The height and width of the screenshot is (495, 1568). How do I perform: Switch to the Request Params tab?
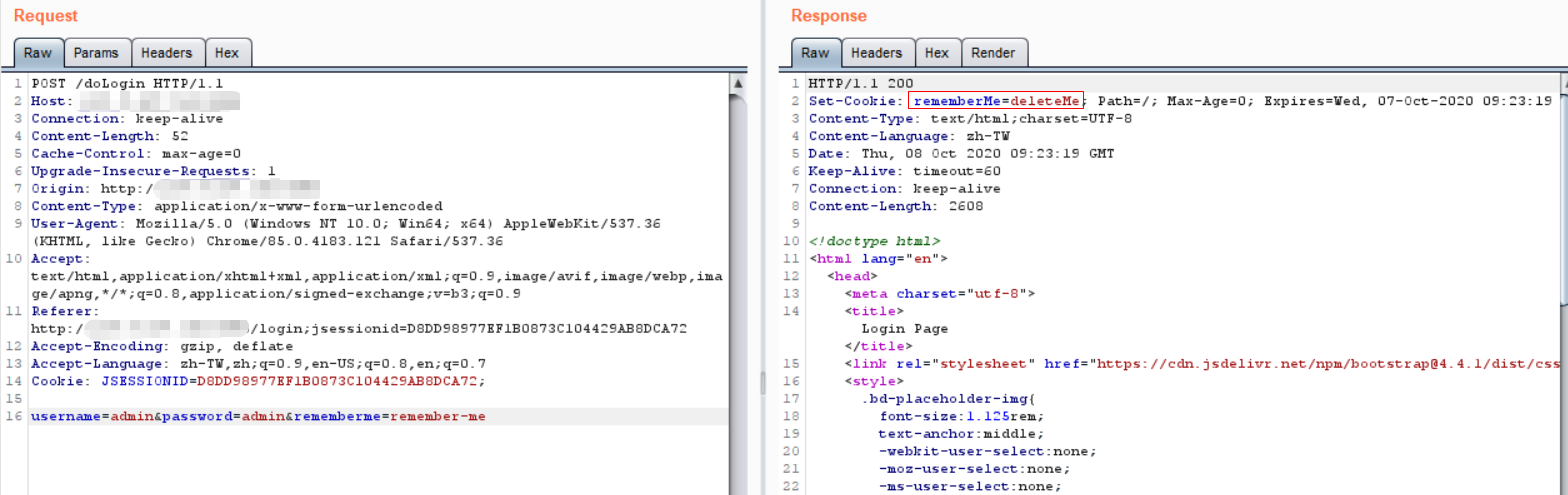click(96, 53)
